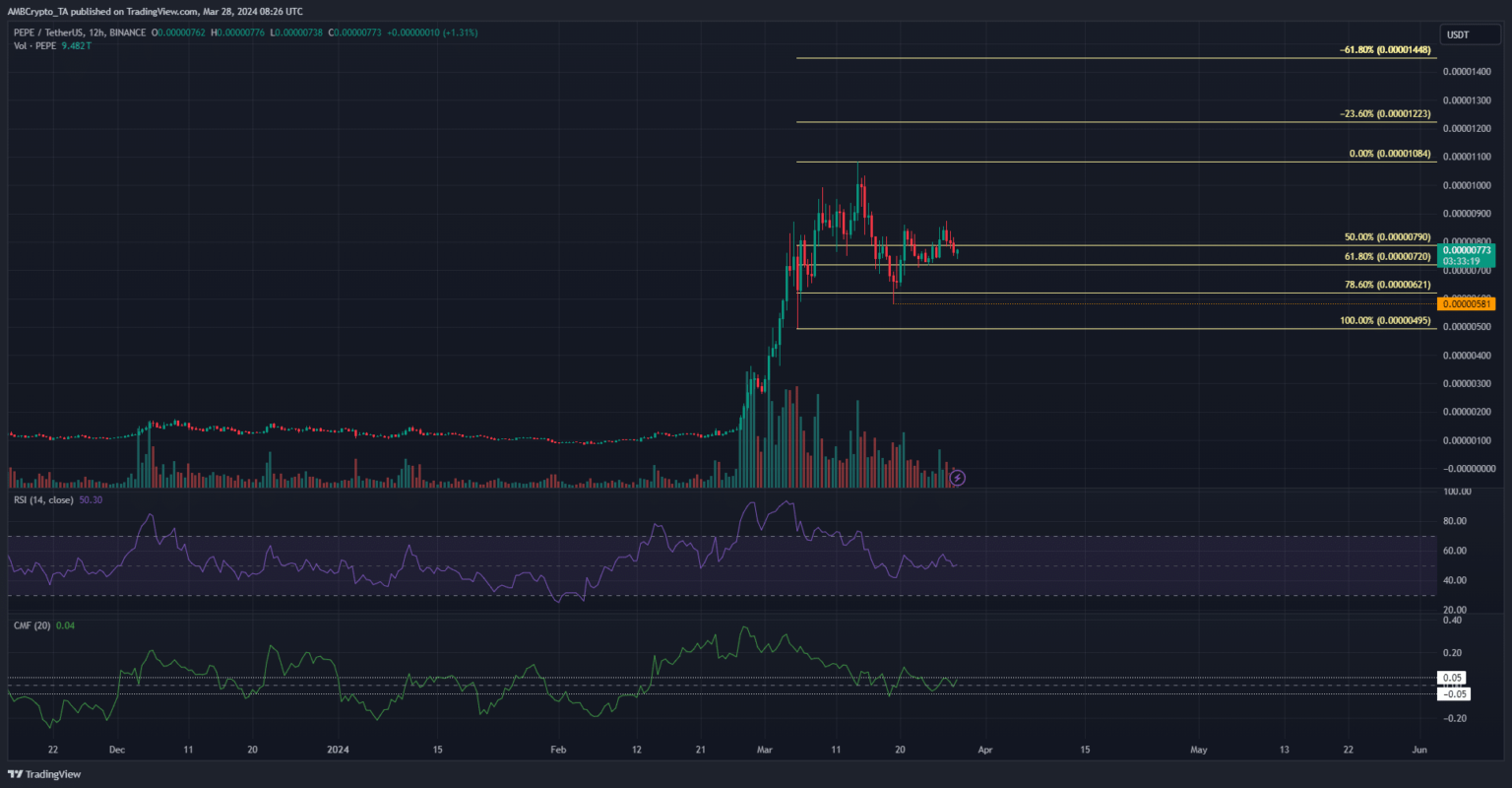Click the purple lightning bolt event icon
The image size is (1512, 788).
tap(958, 478)
